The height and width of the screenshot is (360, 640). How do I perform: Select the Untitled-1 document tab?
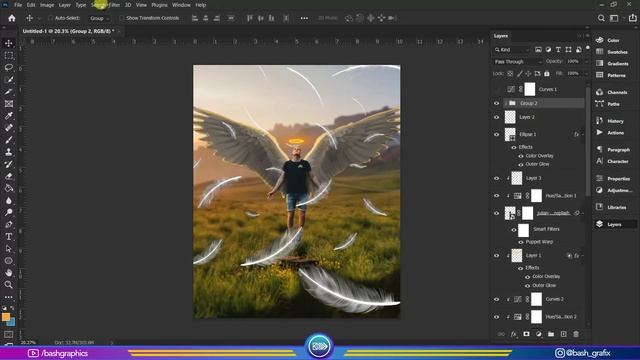point(68,31)
